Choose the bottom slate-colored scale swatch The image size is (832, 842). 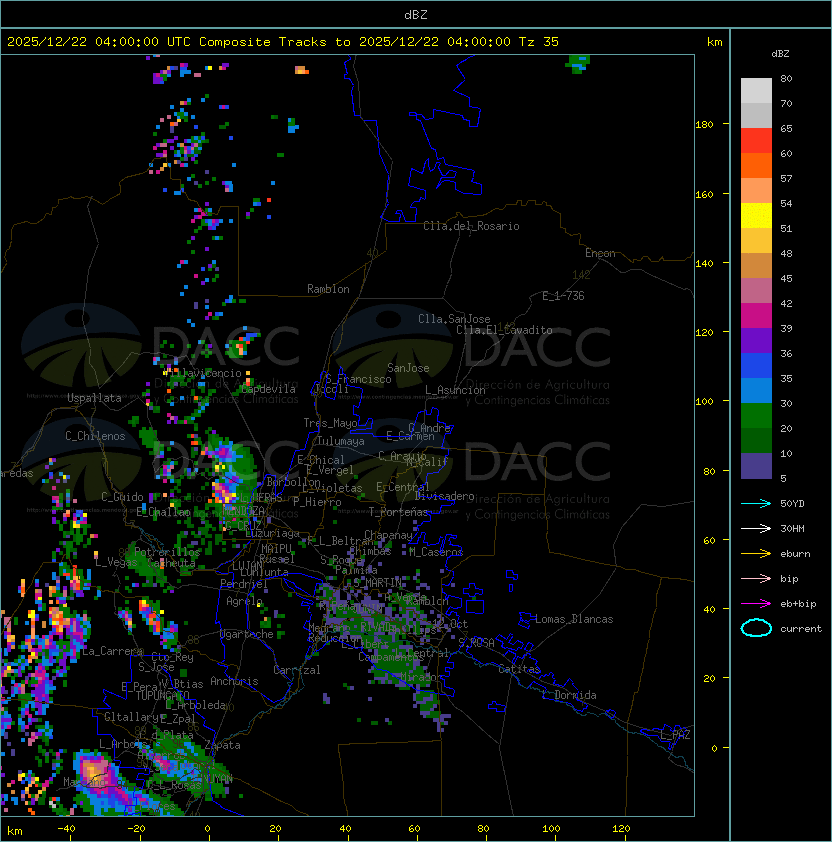[x=756, y=466]
